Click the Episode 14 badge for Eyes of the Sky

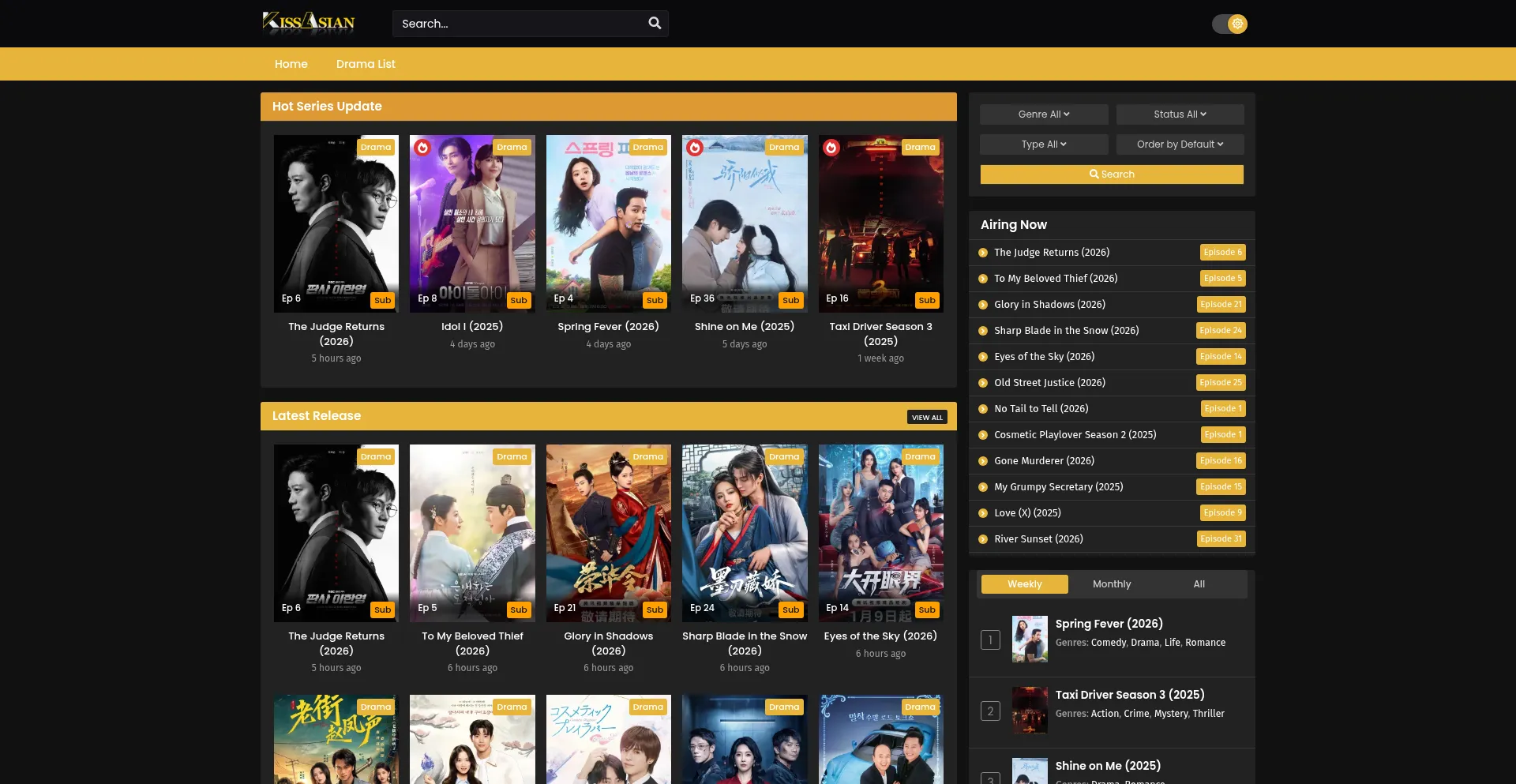tap(1221, 357)
